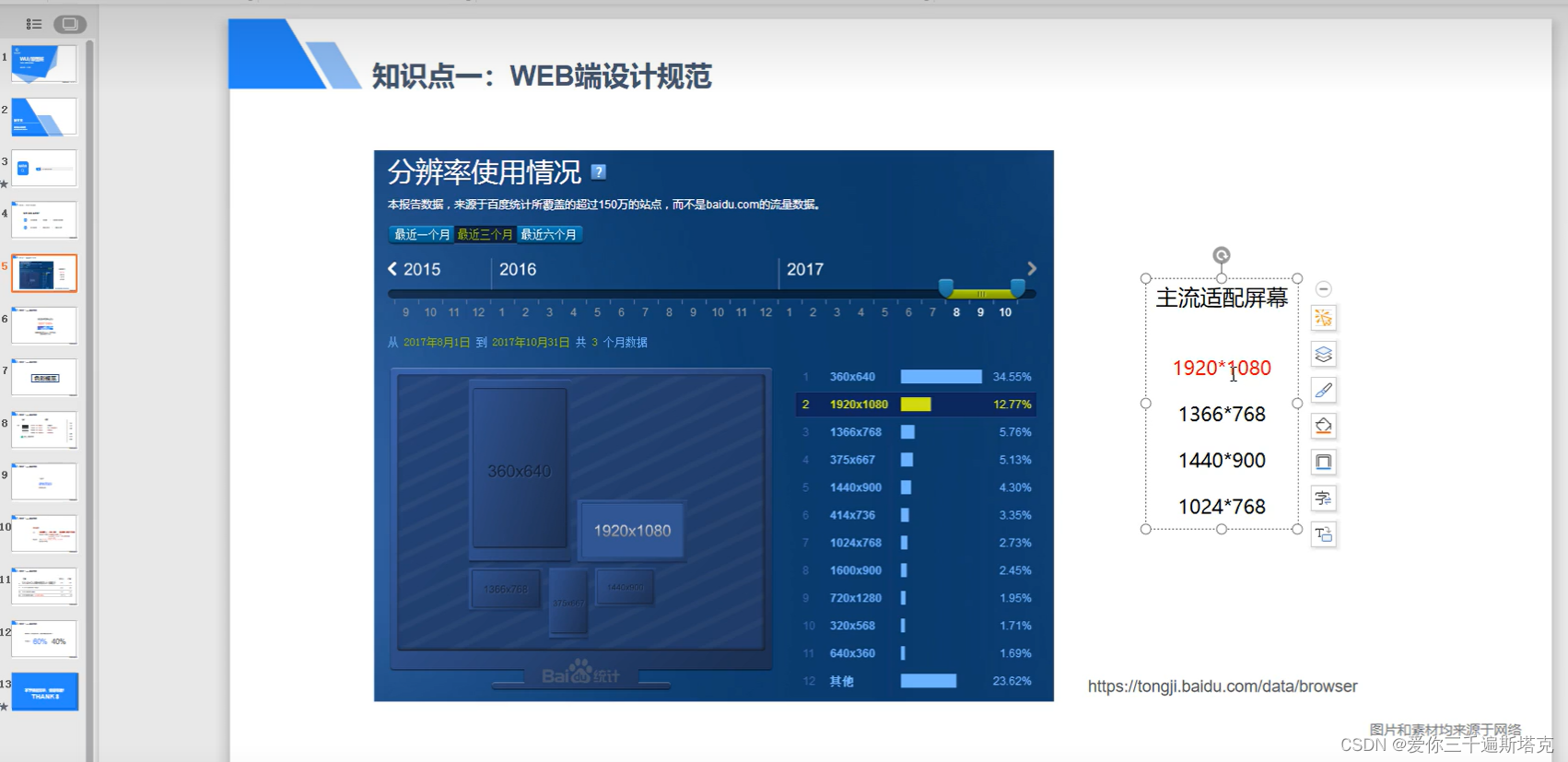Click the 2015 year marker on the timeline
This screenshot has height=762, width=1568.
(x=422, y=269)
